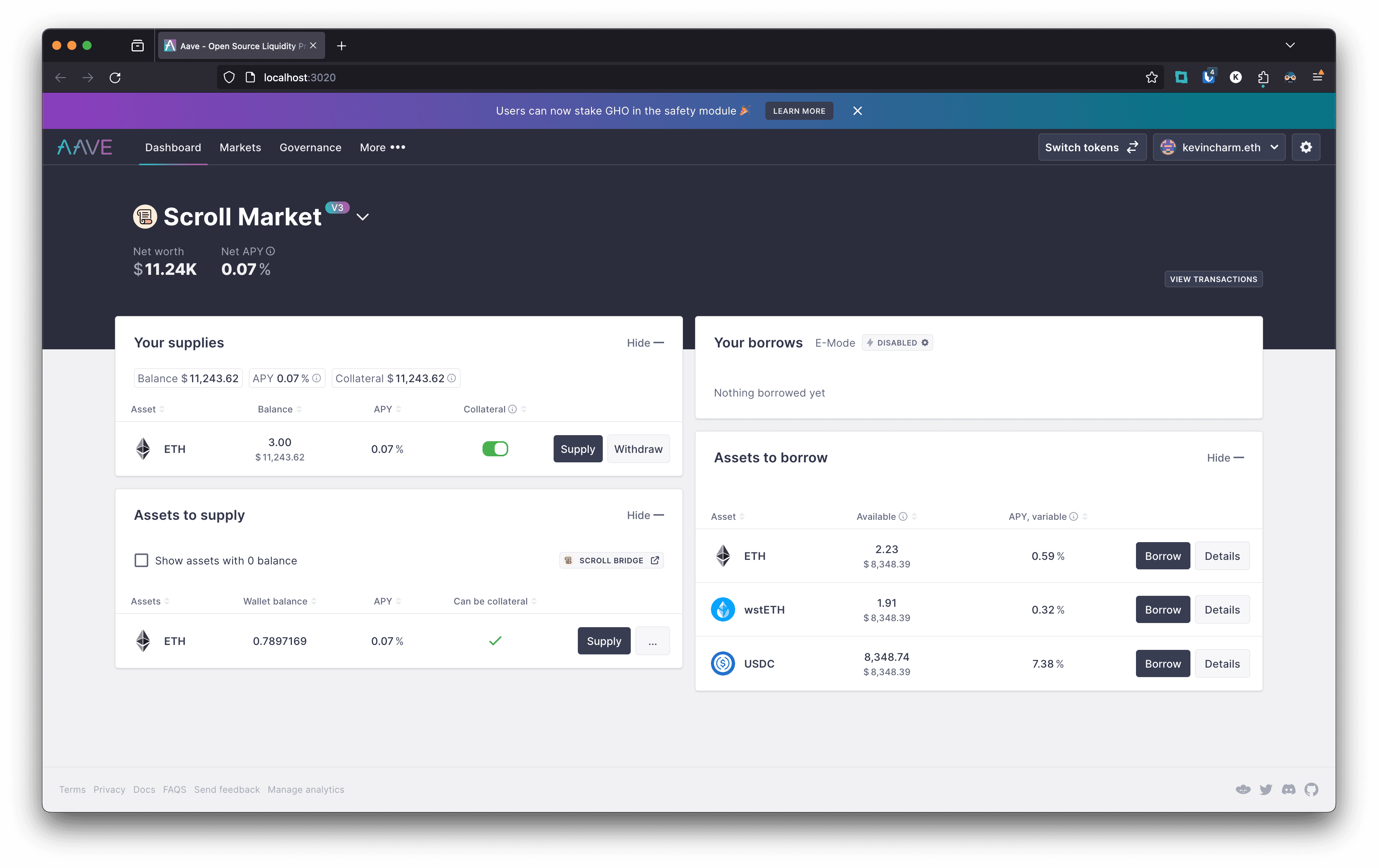Open the new tab plus button
Viewport: 1378px width, 868px height.
coord(341,46)
